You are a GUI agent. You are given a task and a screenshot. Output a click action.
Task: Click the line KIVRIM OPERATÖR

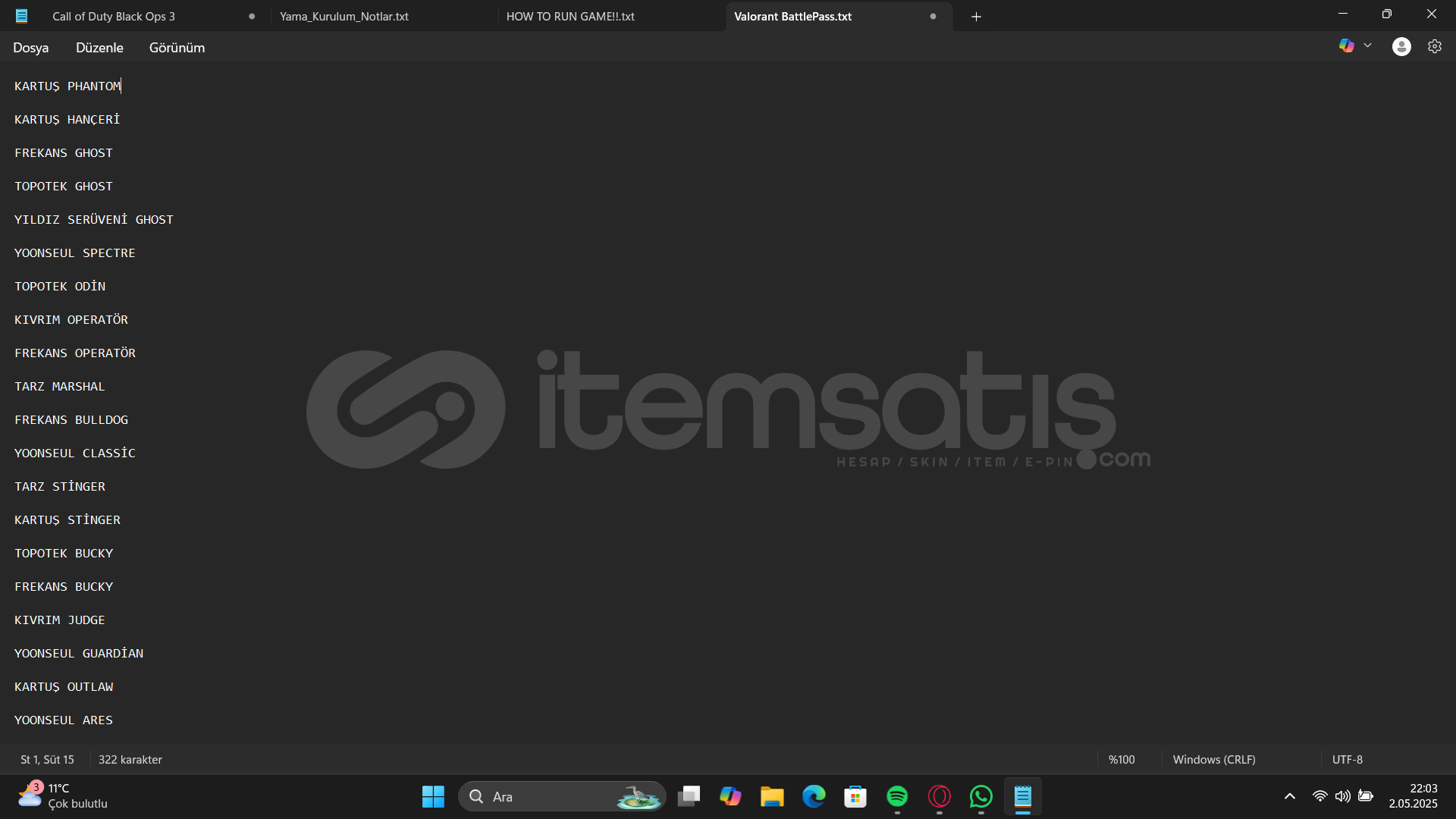(x=71, y=320)
